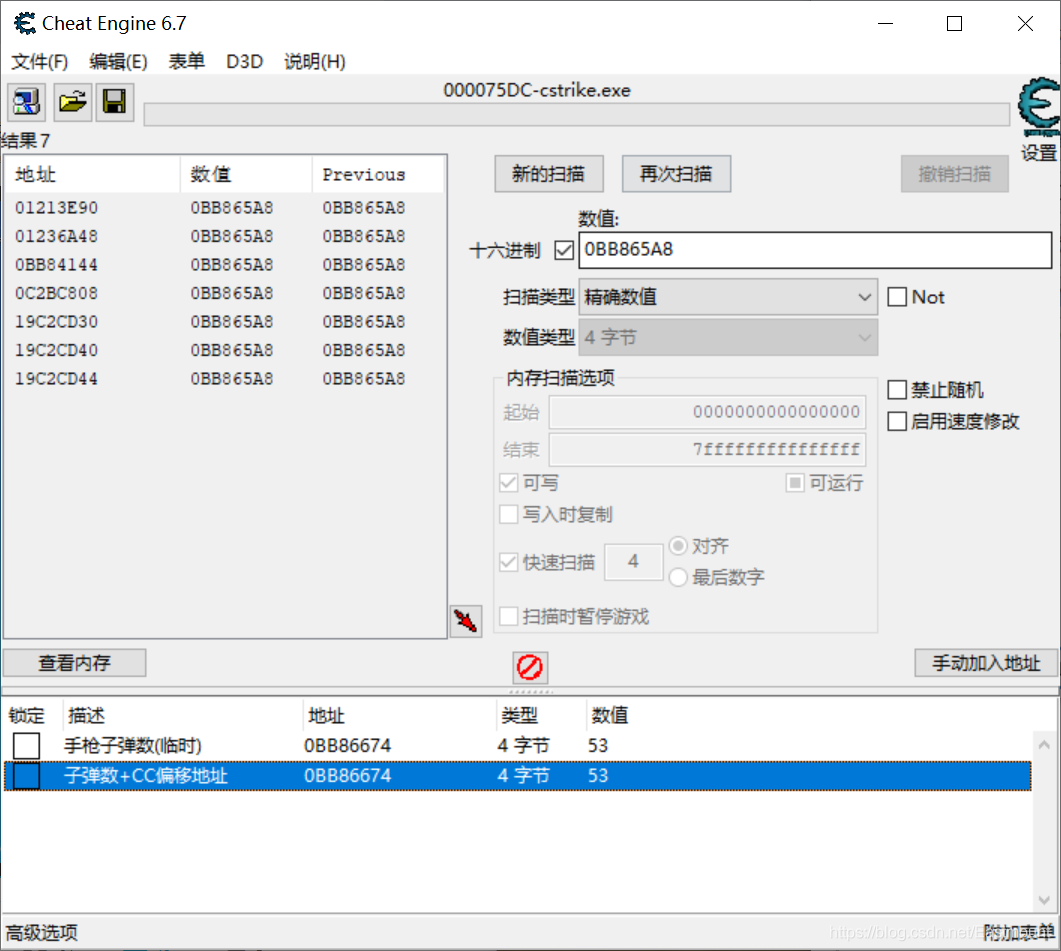1061x951 pixels.
Task: Open the 数值类型 4 字节 dropdown
Action: coord(728,337)
